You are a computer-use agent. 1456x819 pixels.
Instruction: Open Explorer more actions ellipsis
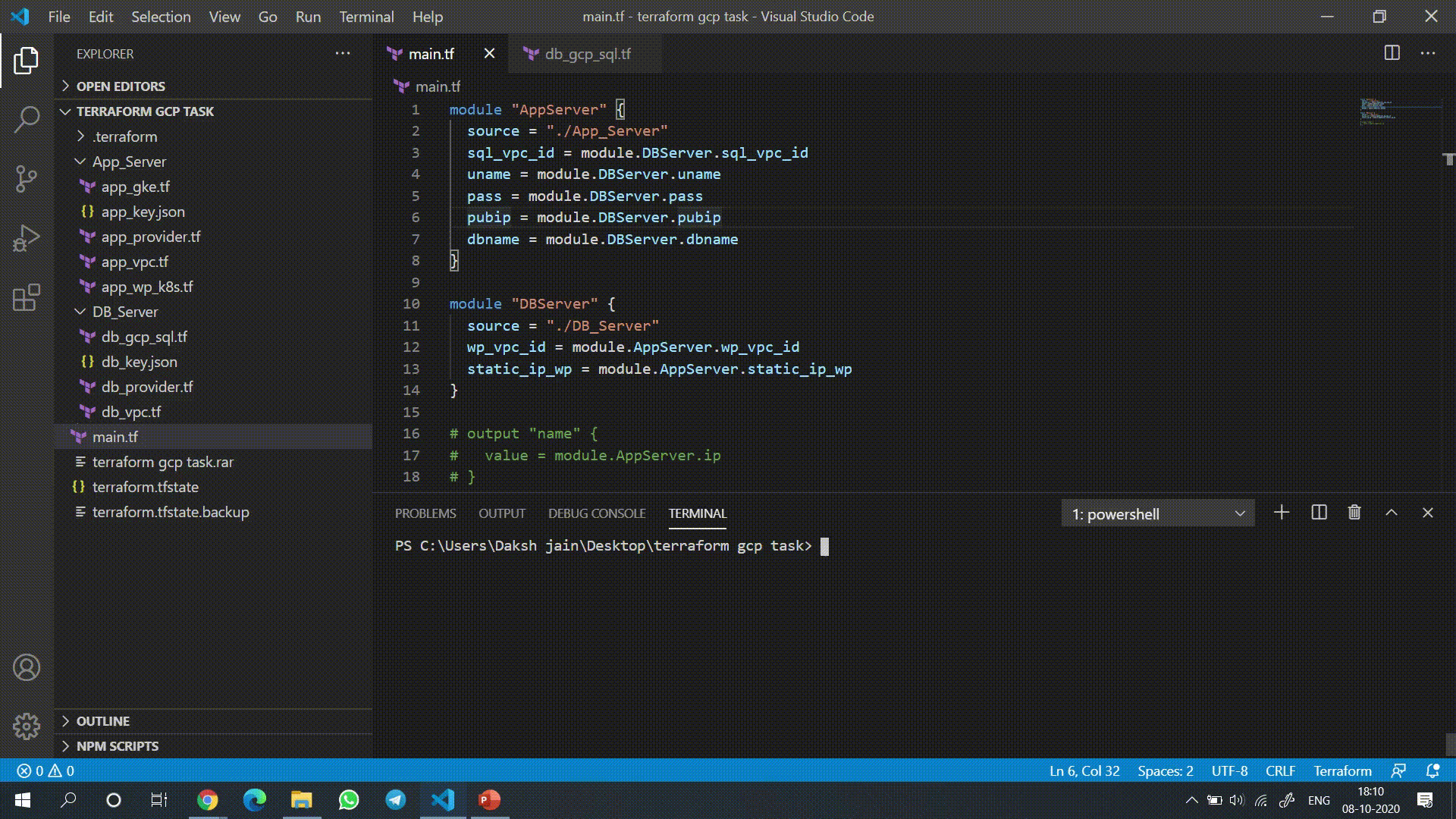[x=343, y=54]
